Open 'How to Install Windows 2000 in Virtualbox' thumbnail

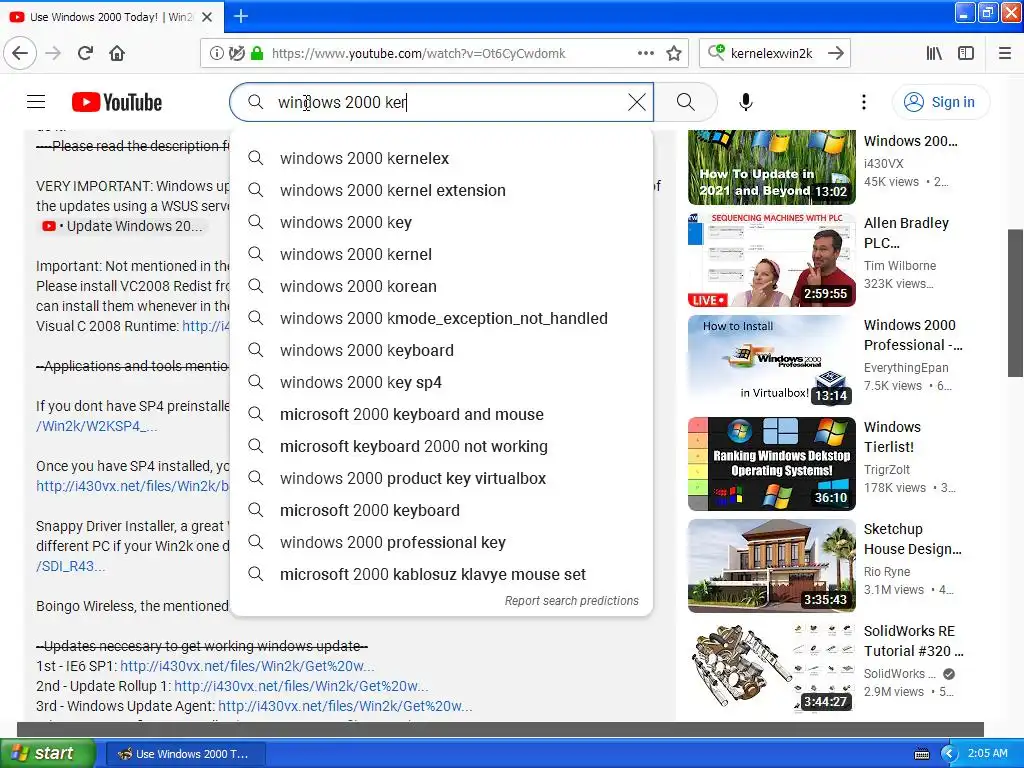[771, 361]
